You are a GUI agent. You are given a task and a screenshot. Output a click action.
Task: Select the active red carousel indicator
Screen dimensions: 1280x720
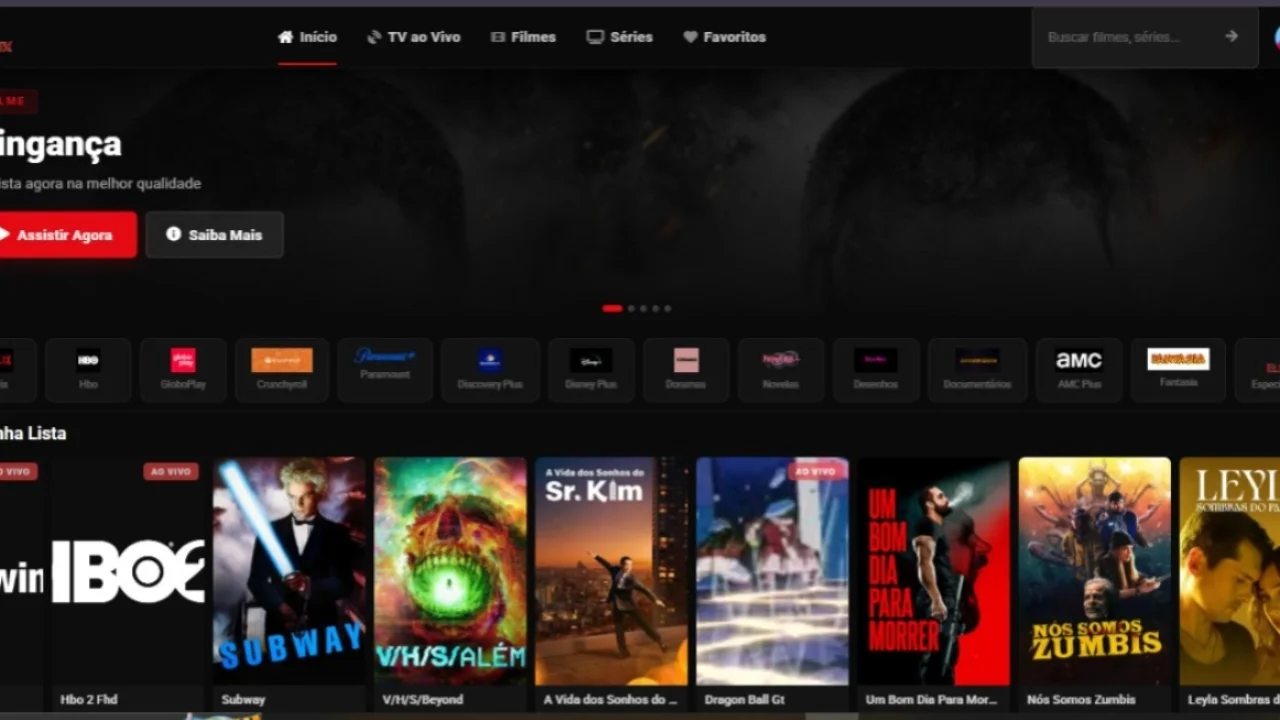click(x=612, y=308)
